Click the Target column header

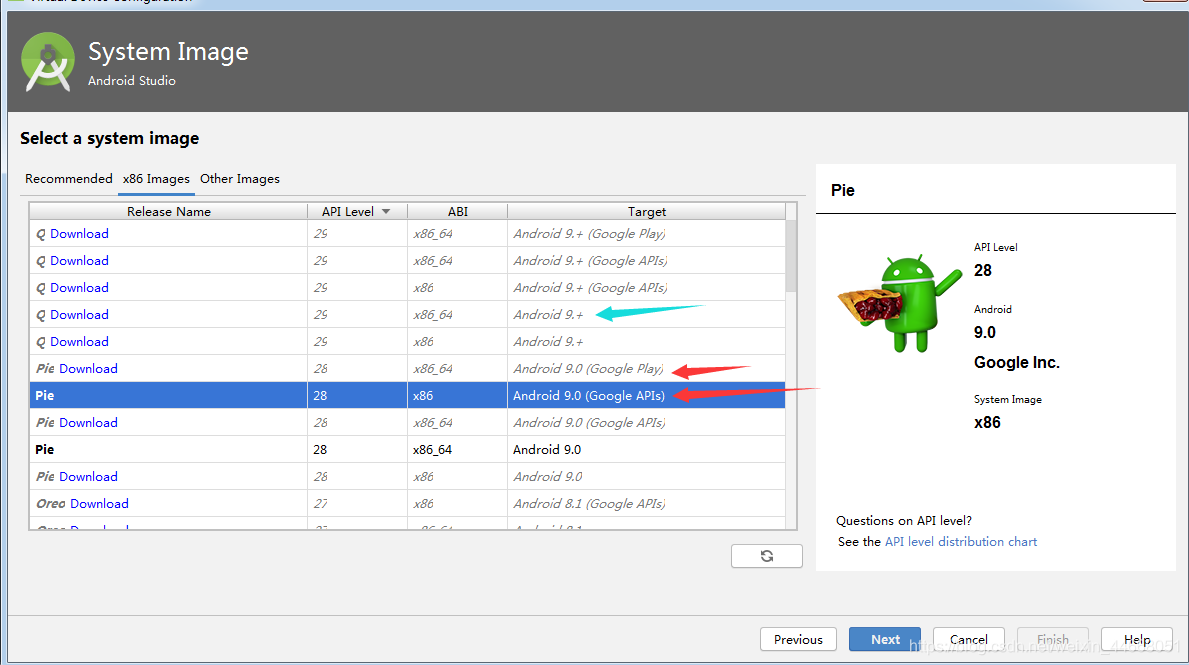click(x=647, y=212)
